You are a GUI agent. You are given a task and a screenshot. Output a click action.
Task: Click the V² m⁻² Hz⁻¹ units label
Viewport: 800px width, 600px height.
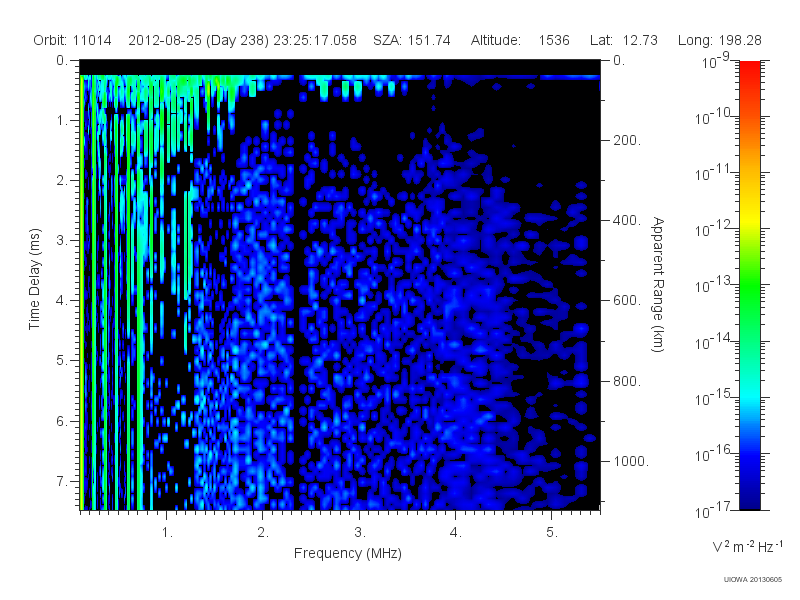pyautogui.click(x=747, y=546)
